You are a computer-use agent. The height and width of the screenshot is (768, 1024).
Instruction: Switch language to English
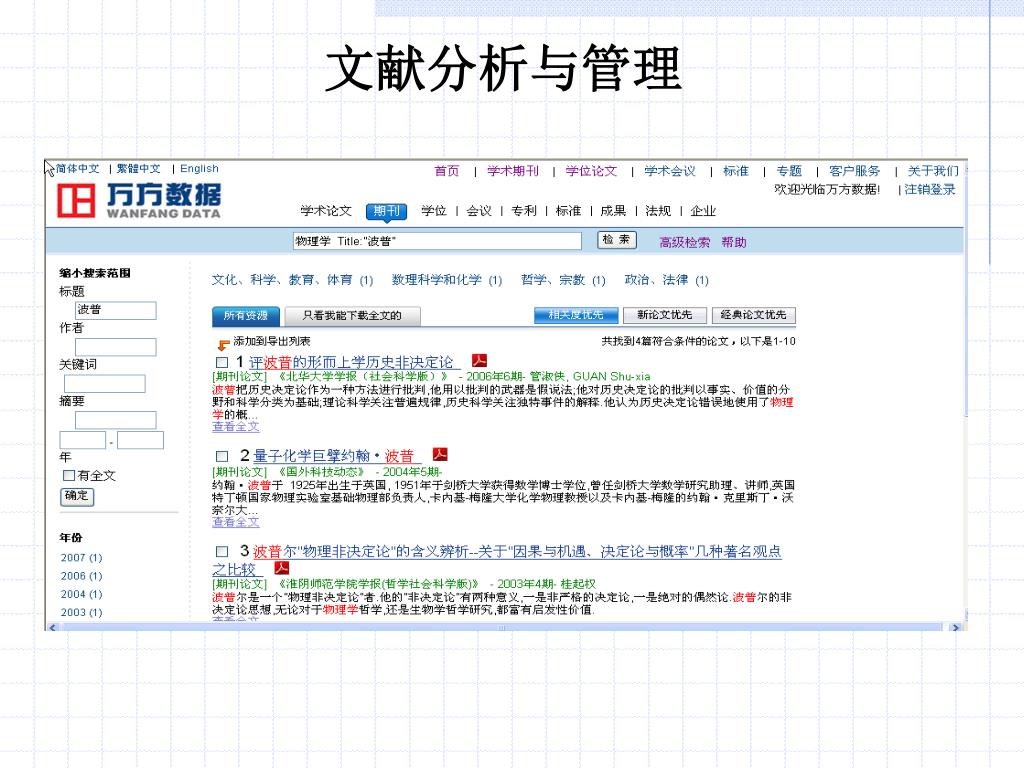pyautogui.click(x=199, y=168)
